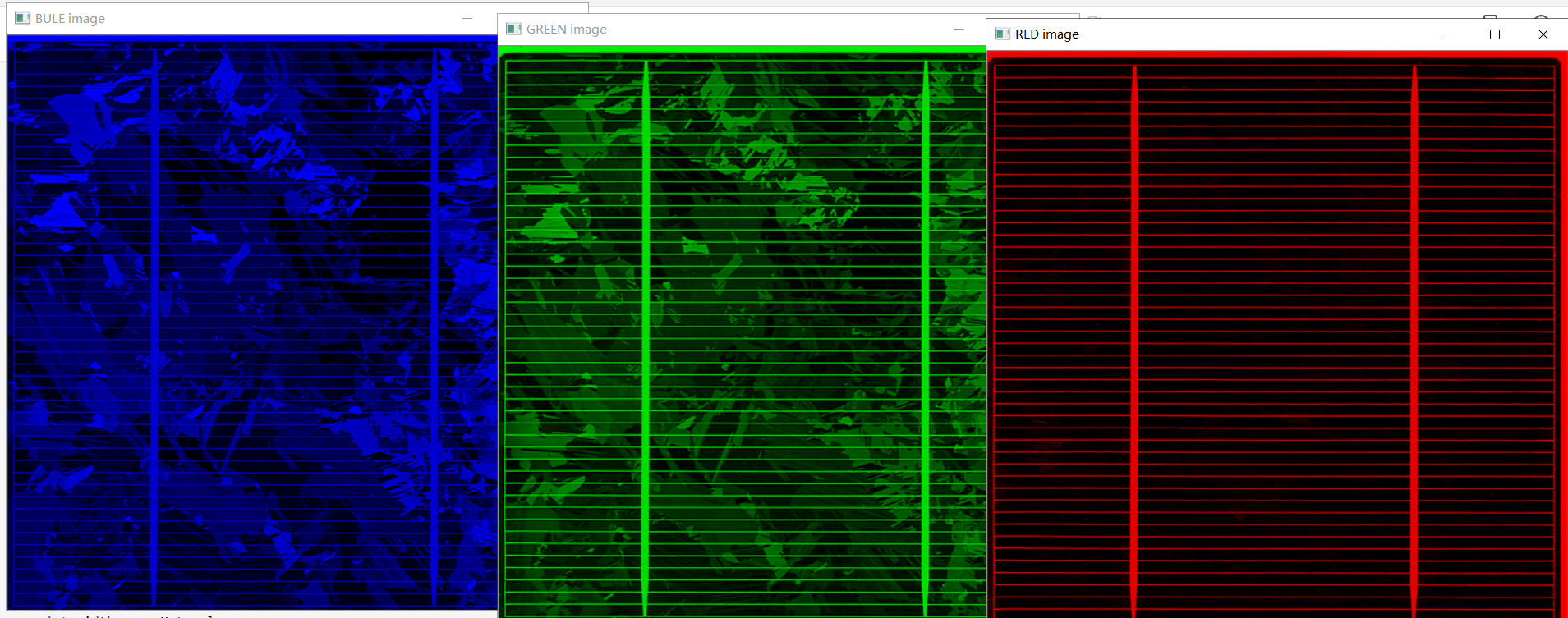This screenshot has width=1568, height=618.
Task: Click the red channel image display
Action: pyautogui.click(x=1277, y=334)
